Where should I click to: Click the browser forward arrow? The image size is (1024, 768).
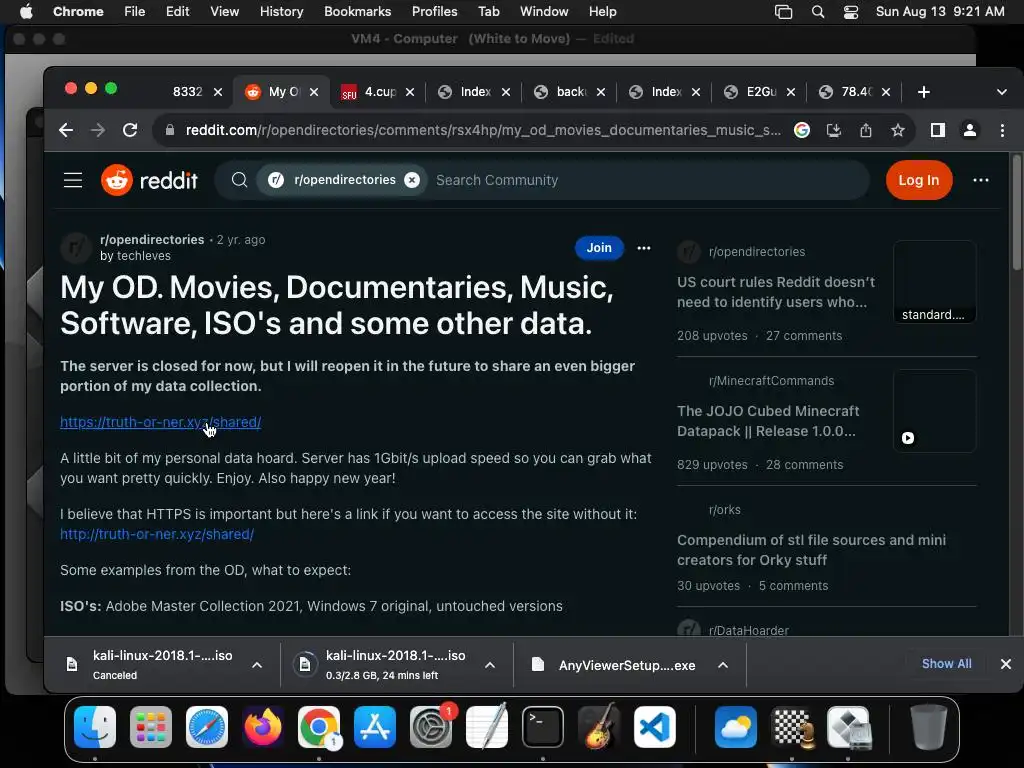point(97,130)
